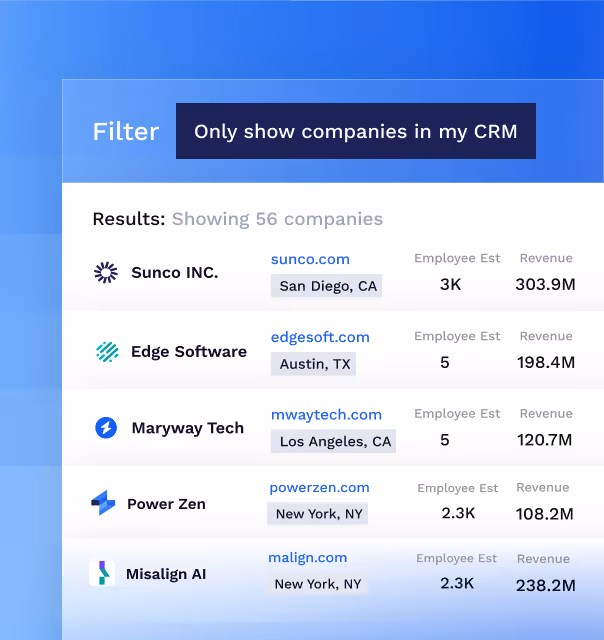The width and height of the screenshot is (604, 640).
Task: Click Edge Software's employee estimate of 5
Action: [445, 362]
